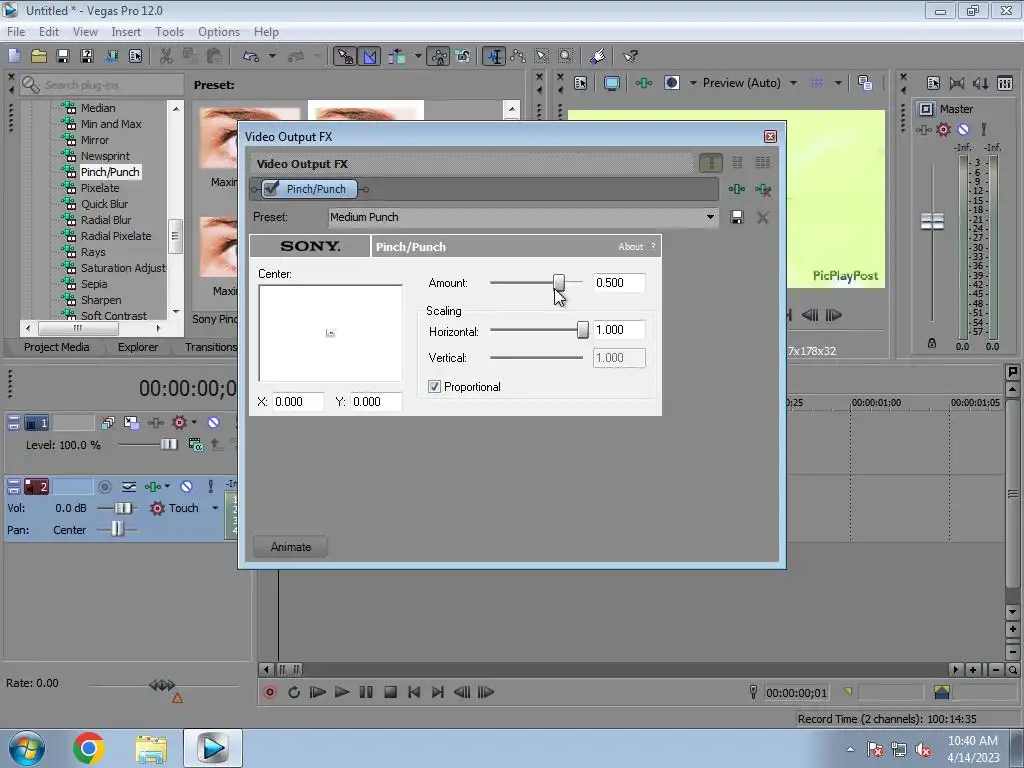
Task: Delete preset using the X icon
Action: pos(762,217)
